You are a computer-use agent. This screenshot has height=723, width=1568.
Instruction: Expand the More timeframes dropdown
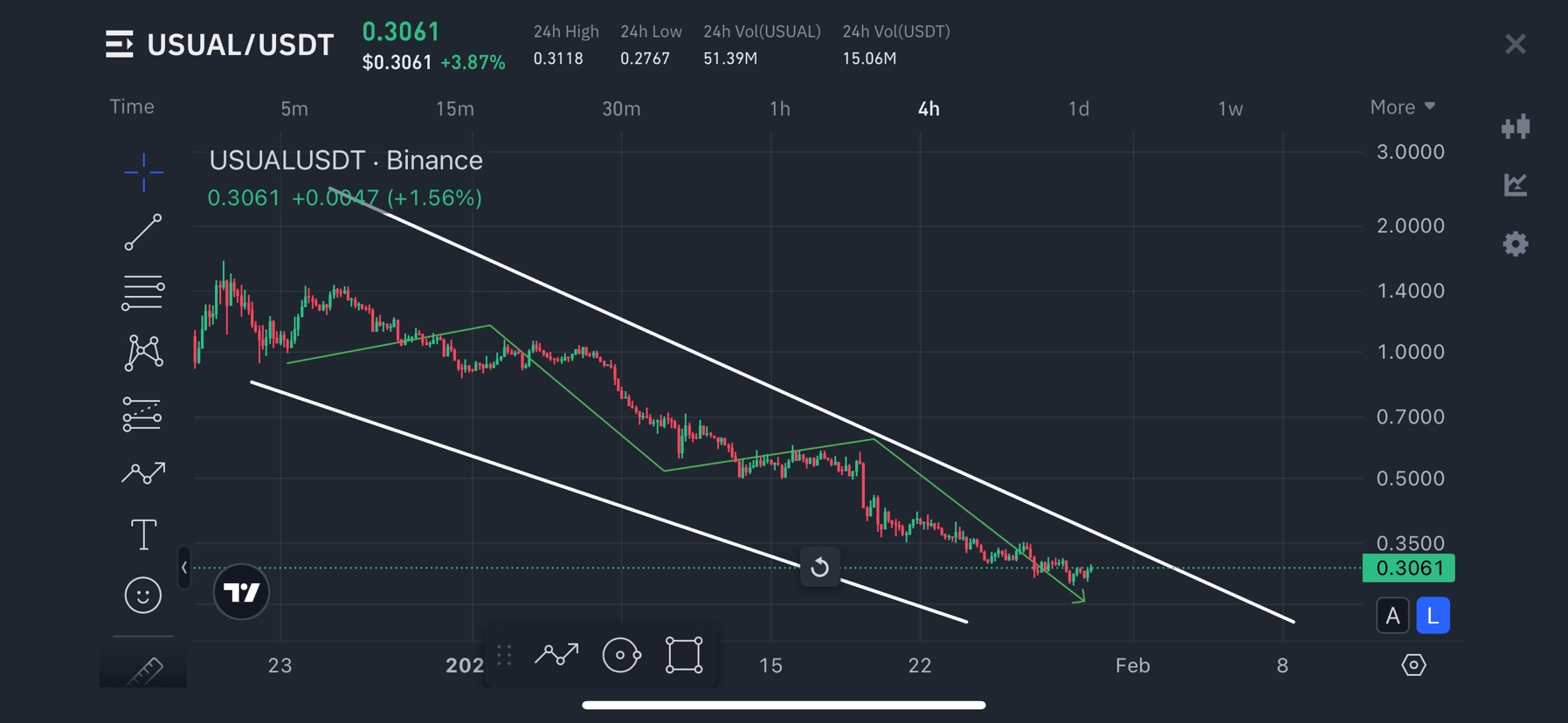[x=1403, y=107]
